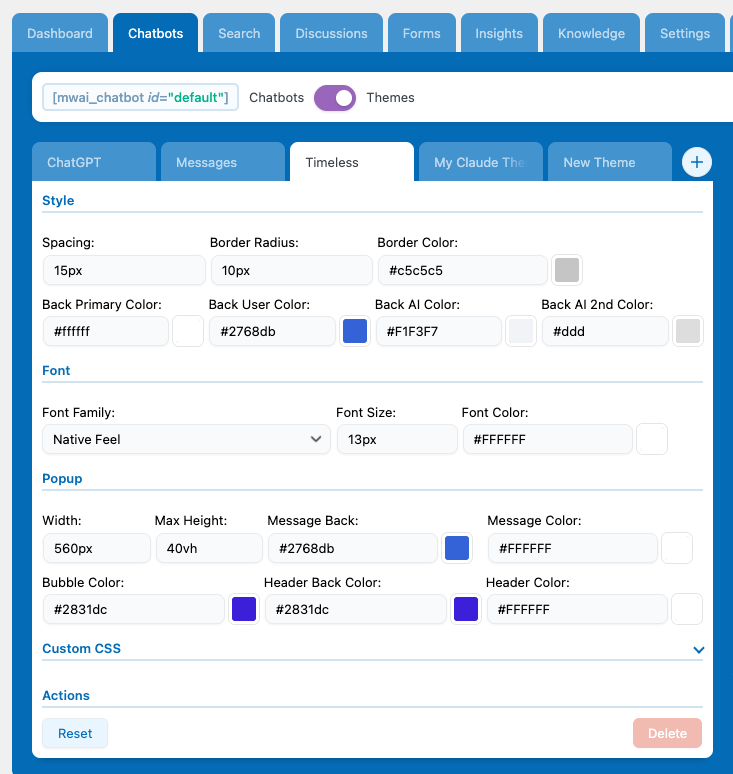Click the Actions section heading
733x774 pixels.
point(66,696)
